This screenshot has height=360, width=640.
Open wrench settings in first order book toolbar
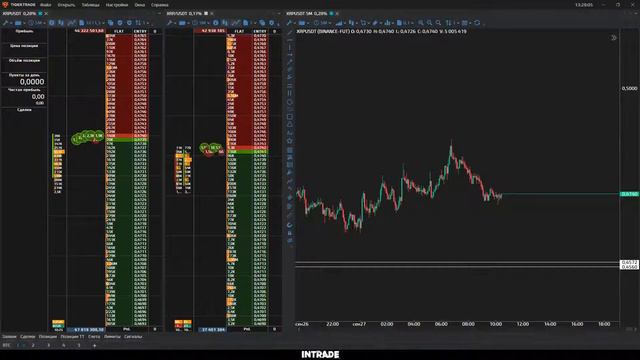pos(5,23)
